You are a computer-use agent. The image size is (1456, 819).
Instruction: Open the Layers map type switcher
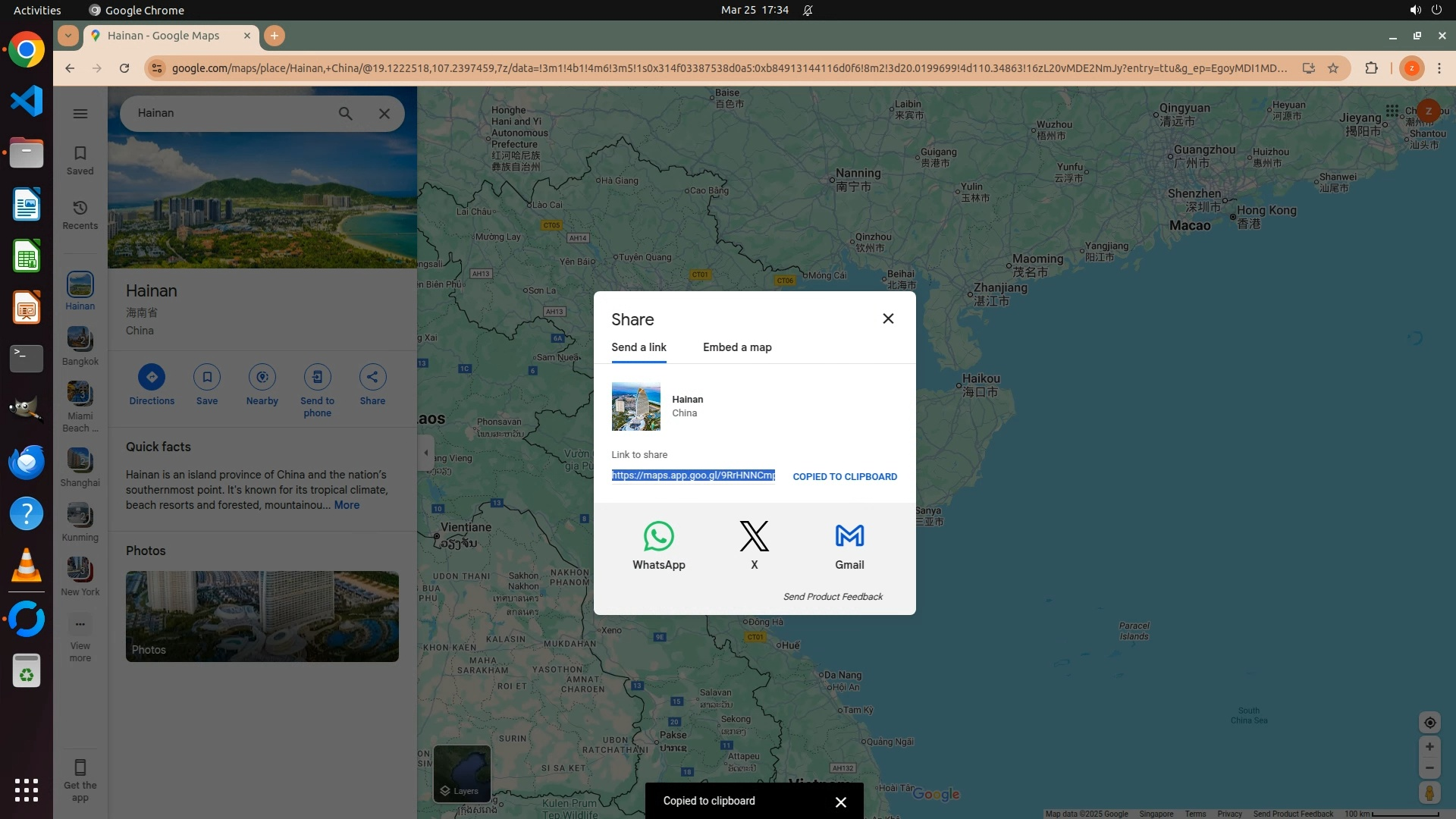pyautogui.click(x=462, y=773)
